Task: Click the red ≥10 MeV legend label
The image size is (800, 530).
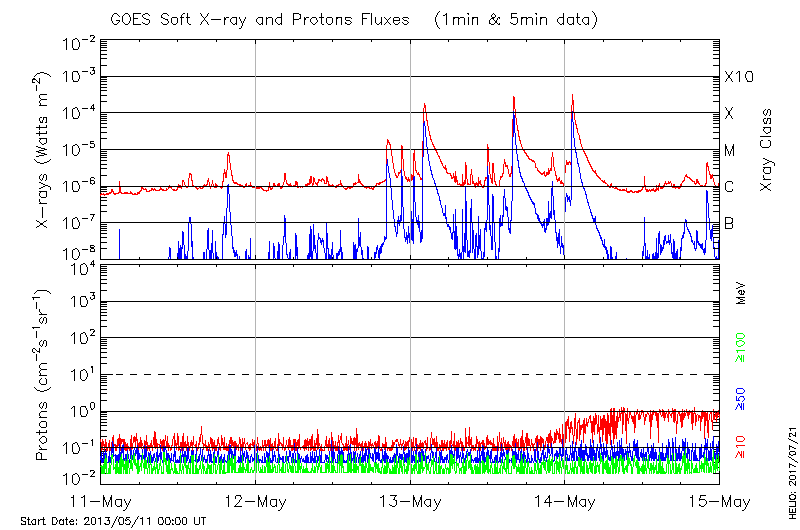Action: pos(742,447)
